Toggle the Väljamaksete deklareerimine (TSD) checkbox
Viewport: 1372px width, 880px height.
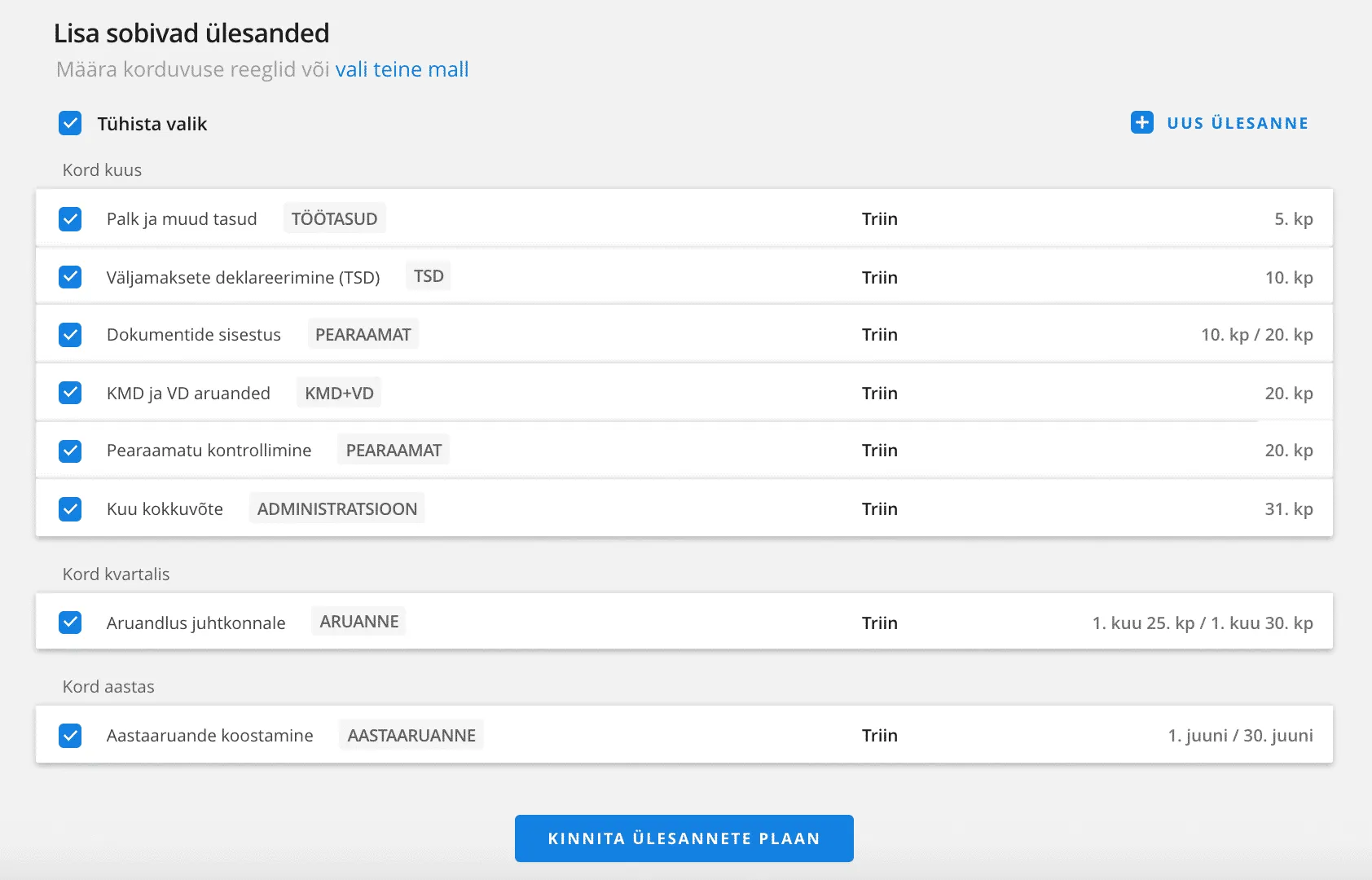70,277
